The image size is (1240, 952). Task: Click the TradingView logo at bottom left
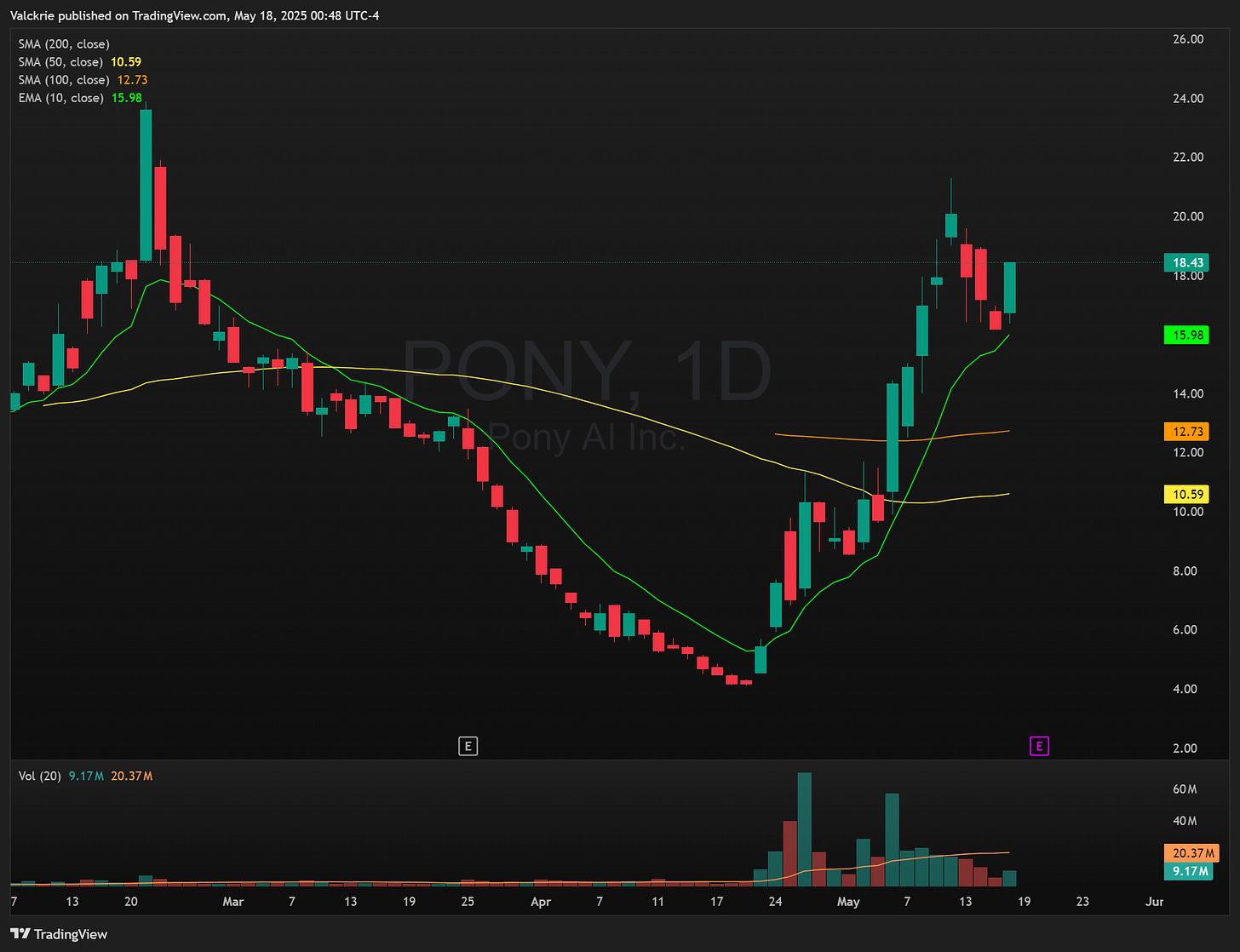[x=59, y=934]
